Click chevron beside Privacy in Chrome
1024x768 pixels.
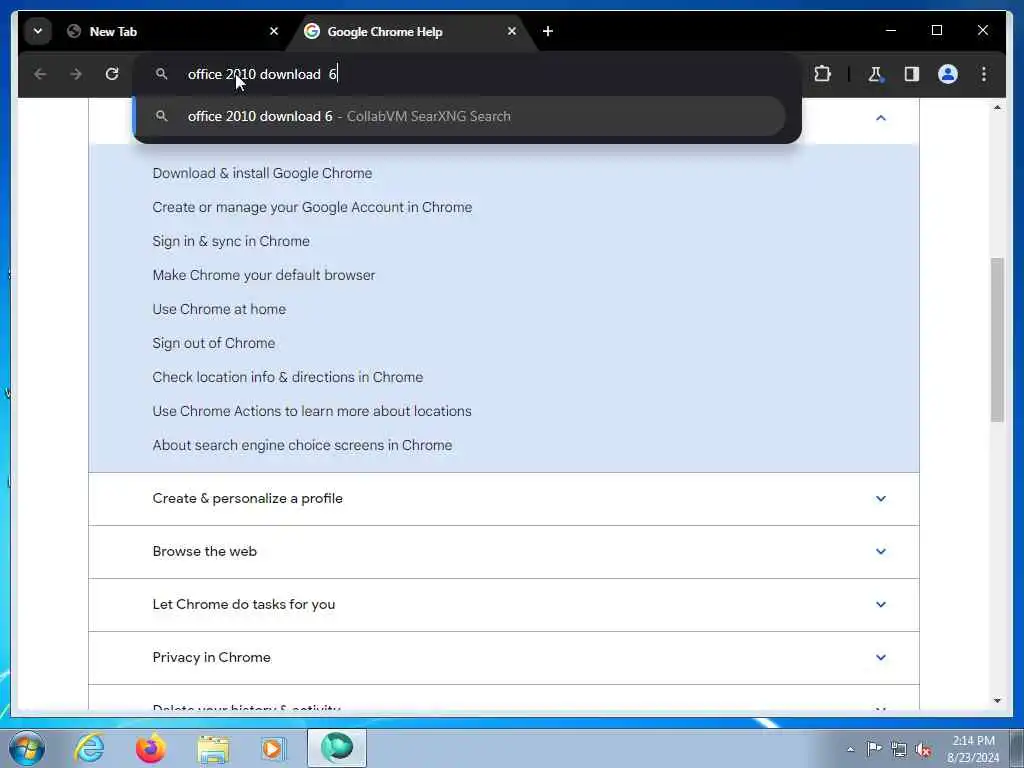(x=880, y=657)
